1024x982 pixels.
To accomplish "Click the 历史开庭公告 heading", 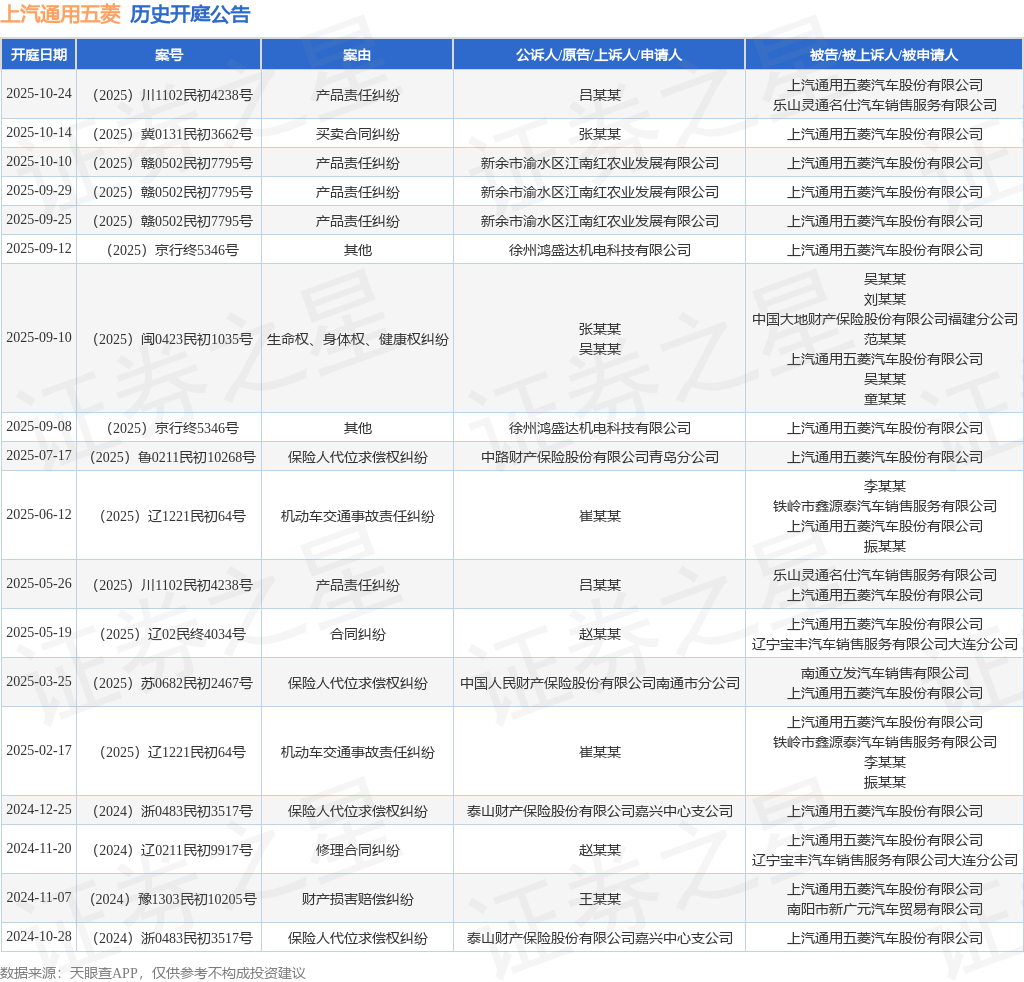I will [190, 14].
